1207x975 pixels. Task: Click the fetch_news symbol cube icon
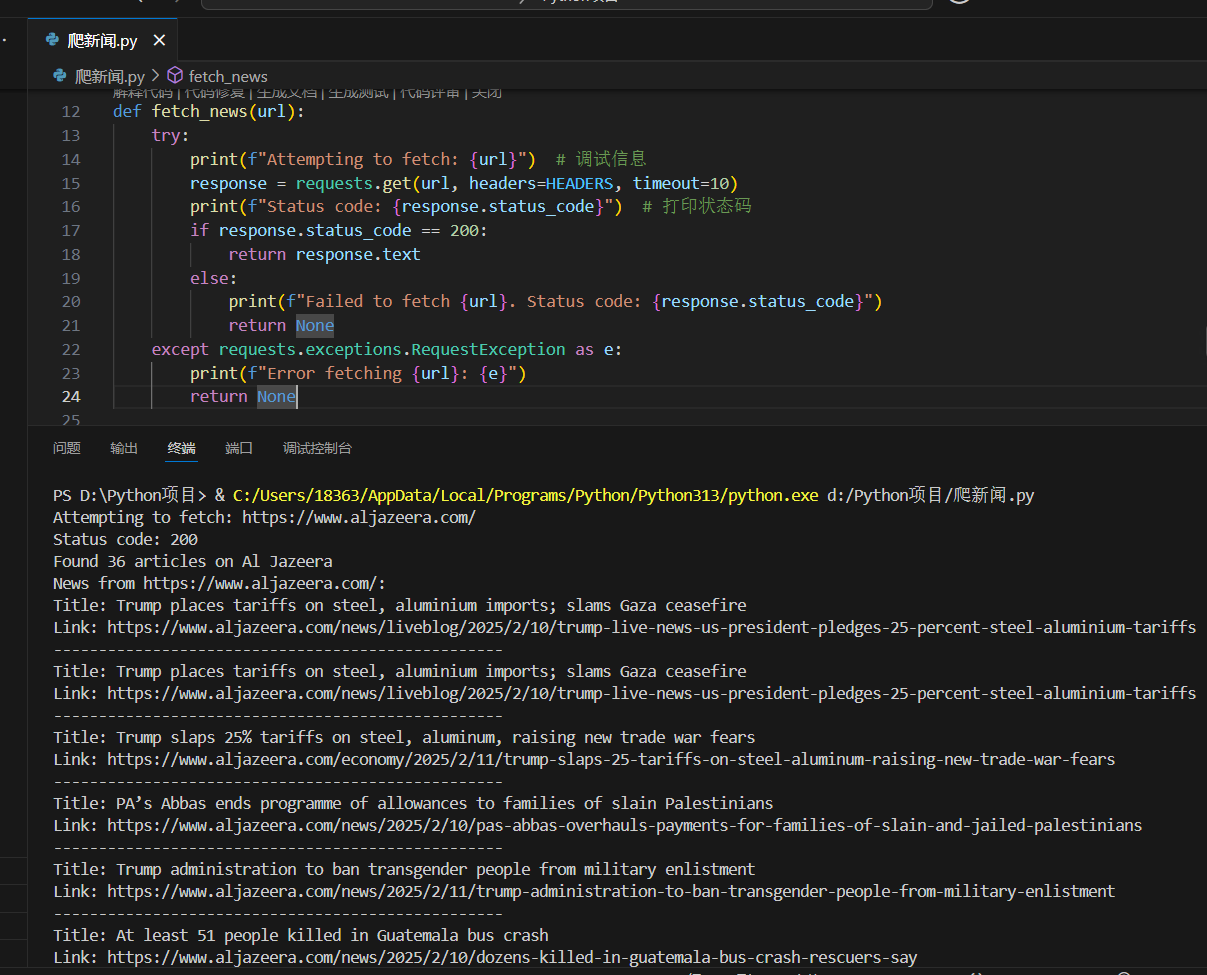[x=175, y=76]
